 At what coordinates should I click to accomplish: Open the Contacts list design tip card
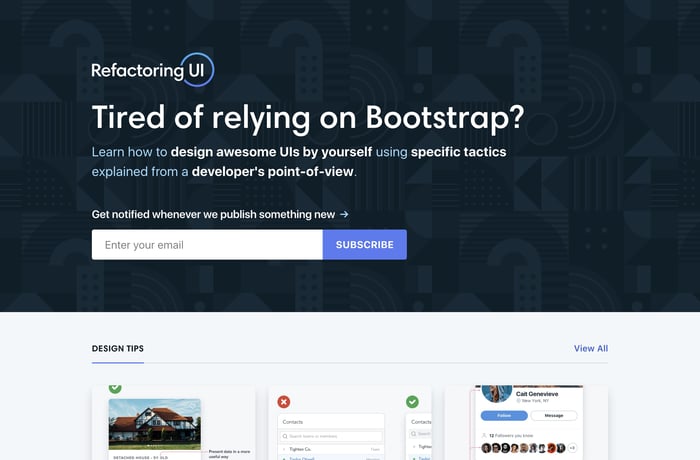pyautogui.click(x=350, y=422)
